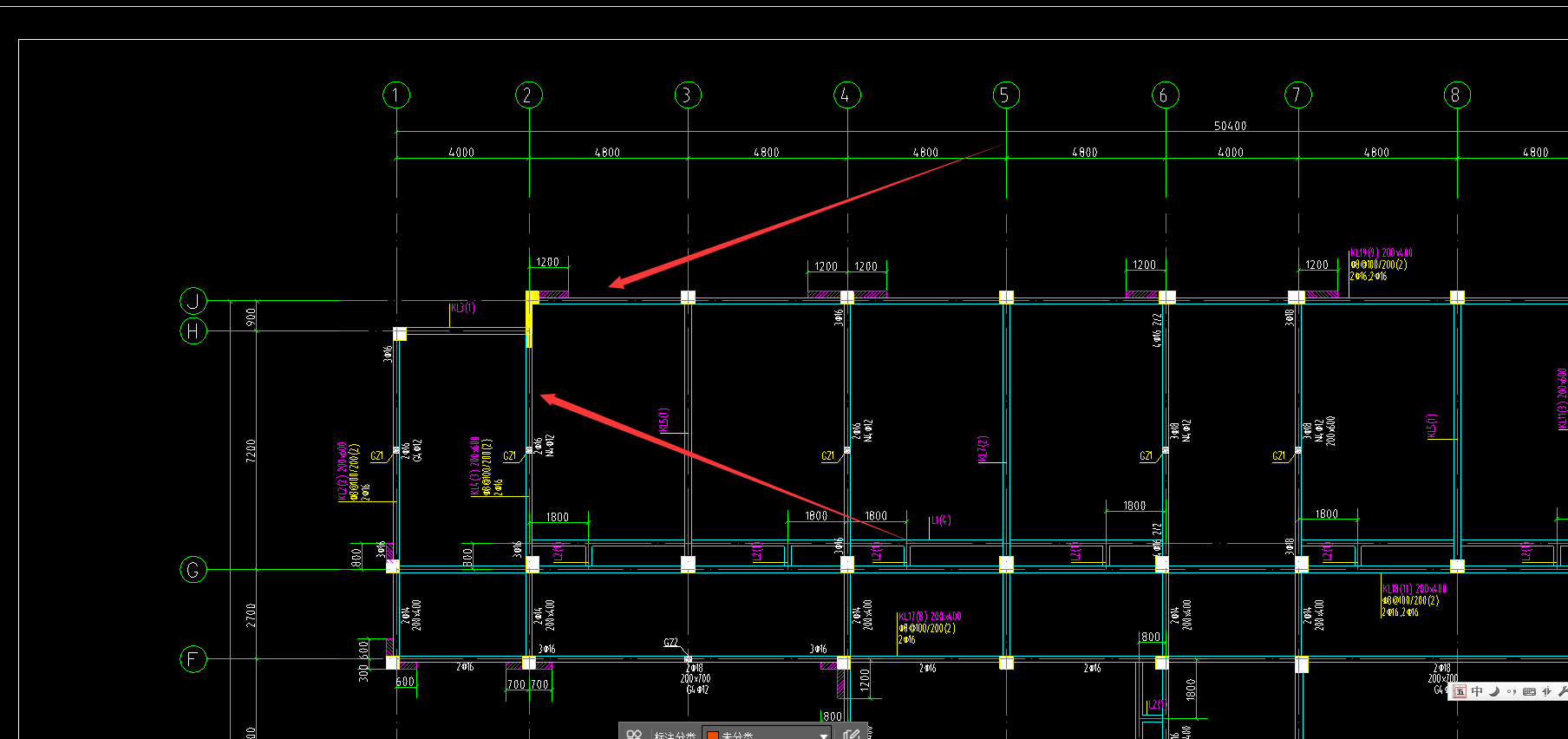Select axis bubble J on the left
This screenshot has height=739, width=1568.
pos(193,301)
